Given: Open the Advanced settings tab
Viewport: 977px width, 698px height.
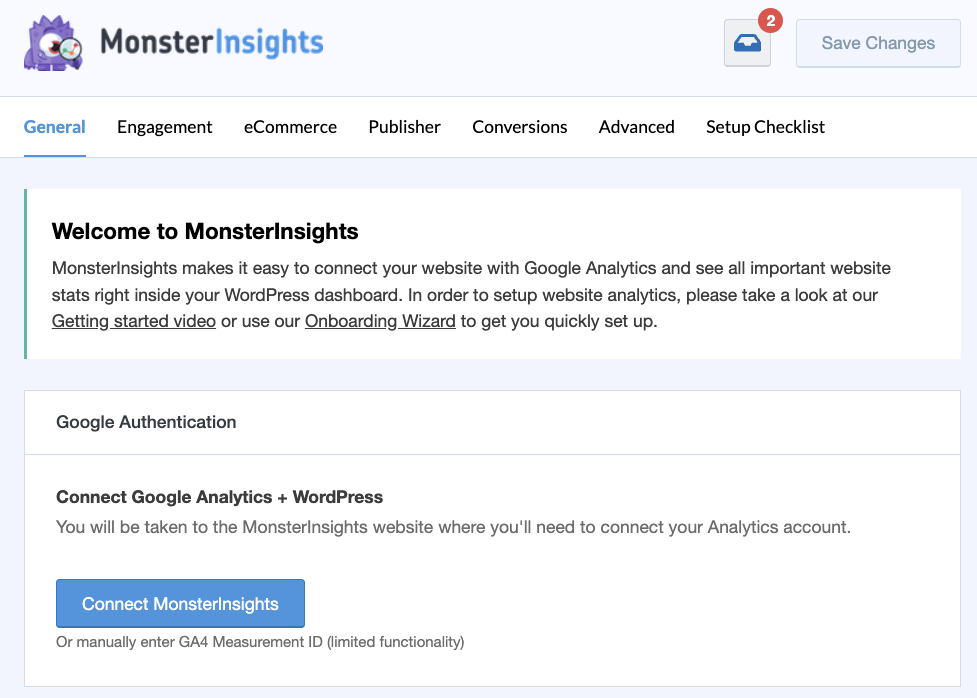Looking at the screenshot, I should (x=636, y=127).
